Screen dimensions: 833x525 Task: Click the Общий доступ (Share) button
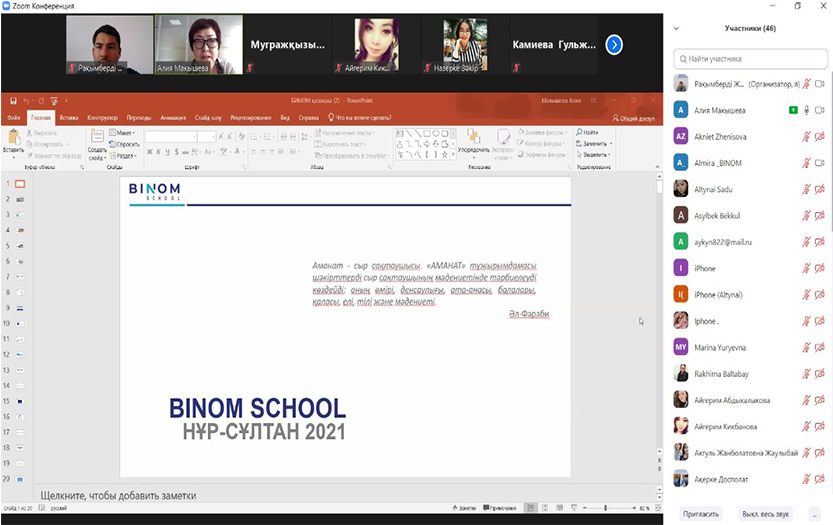tap(633, 118)
